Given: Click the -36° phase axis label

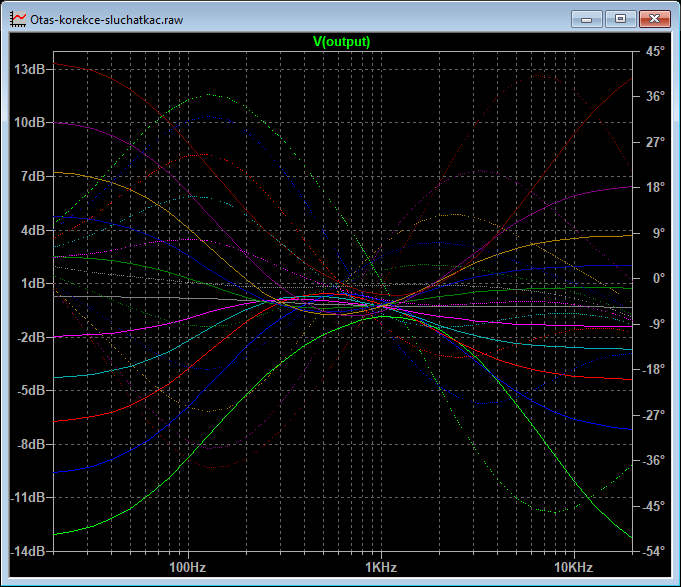Looking at the screenshot, I should 653,460.
